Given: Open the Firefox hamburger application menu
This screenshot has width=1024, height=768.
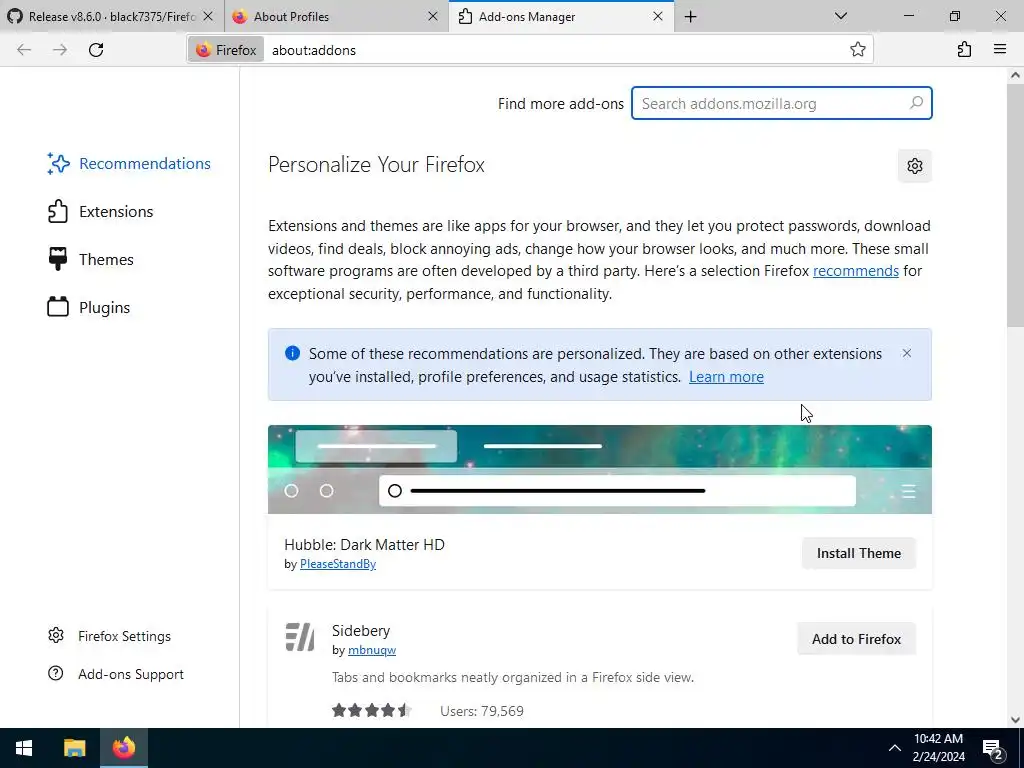Looking at the screenshot, I should 1000,50.
